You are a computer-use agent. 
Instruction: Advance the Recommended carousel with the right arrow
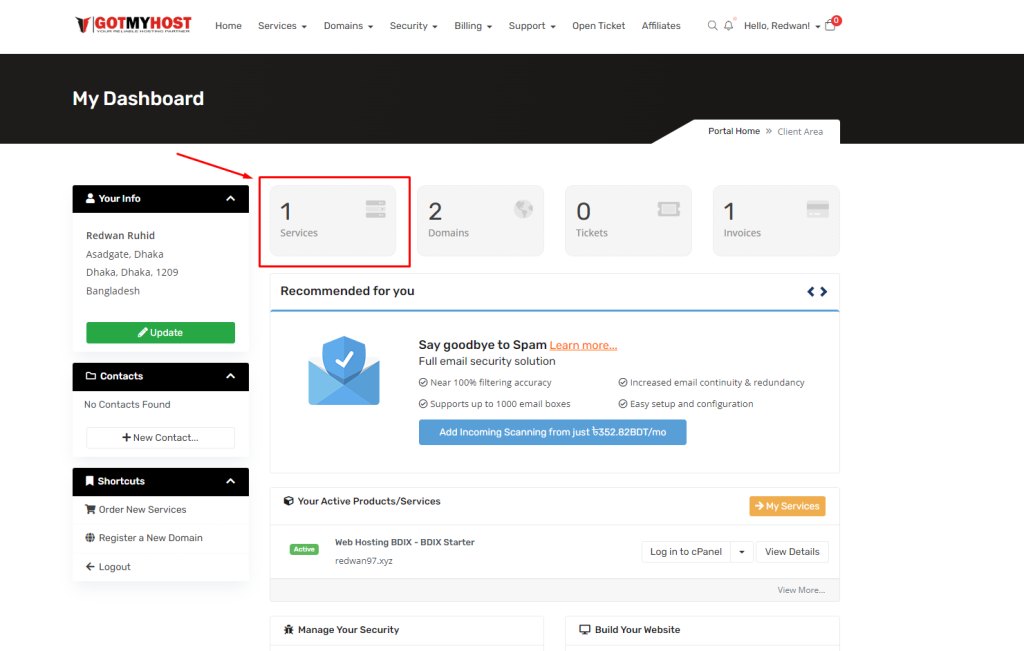(823, 291)
